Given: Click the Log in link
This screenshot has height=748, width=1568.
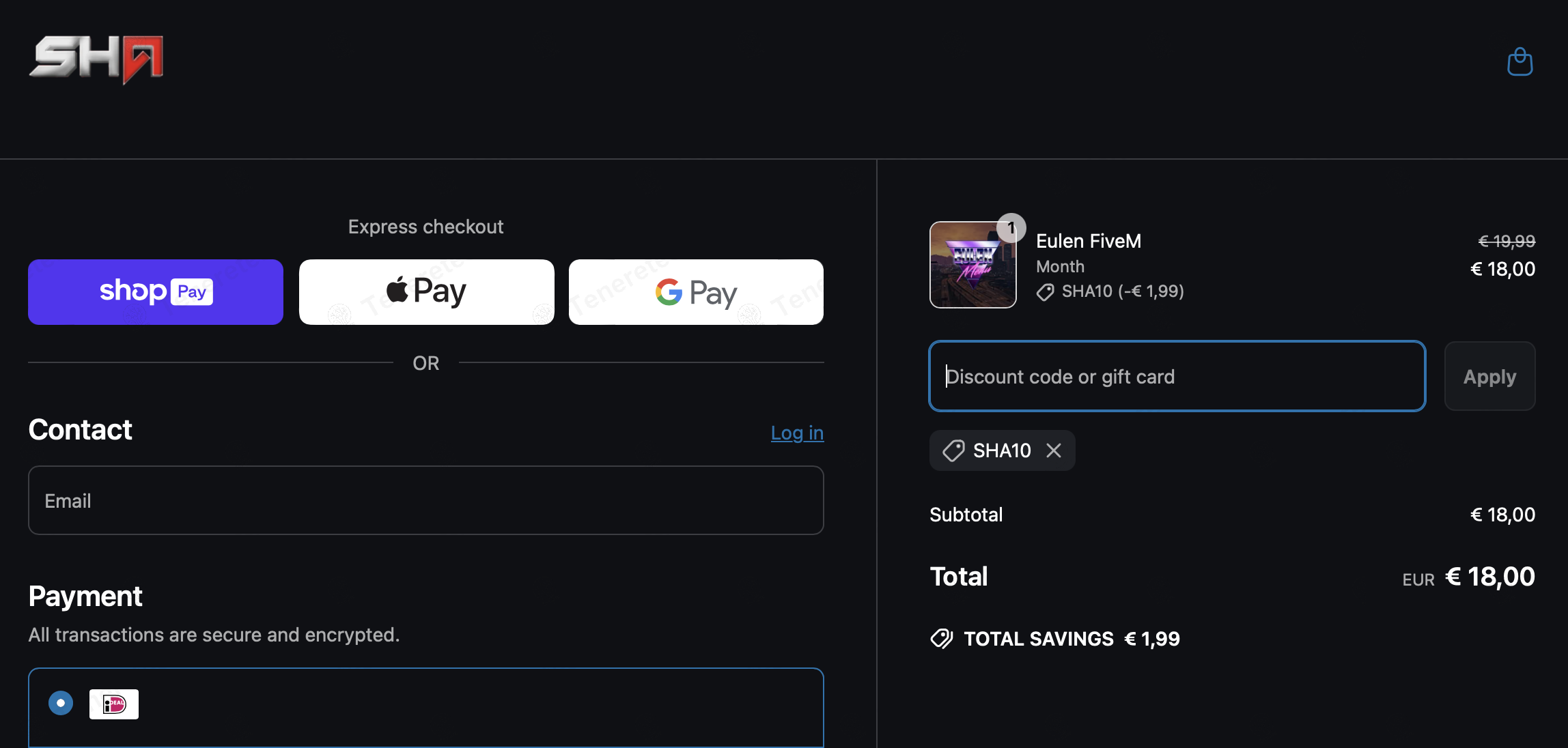Looking at the screenshot, I should click(x=797, y=433).
